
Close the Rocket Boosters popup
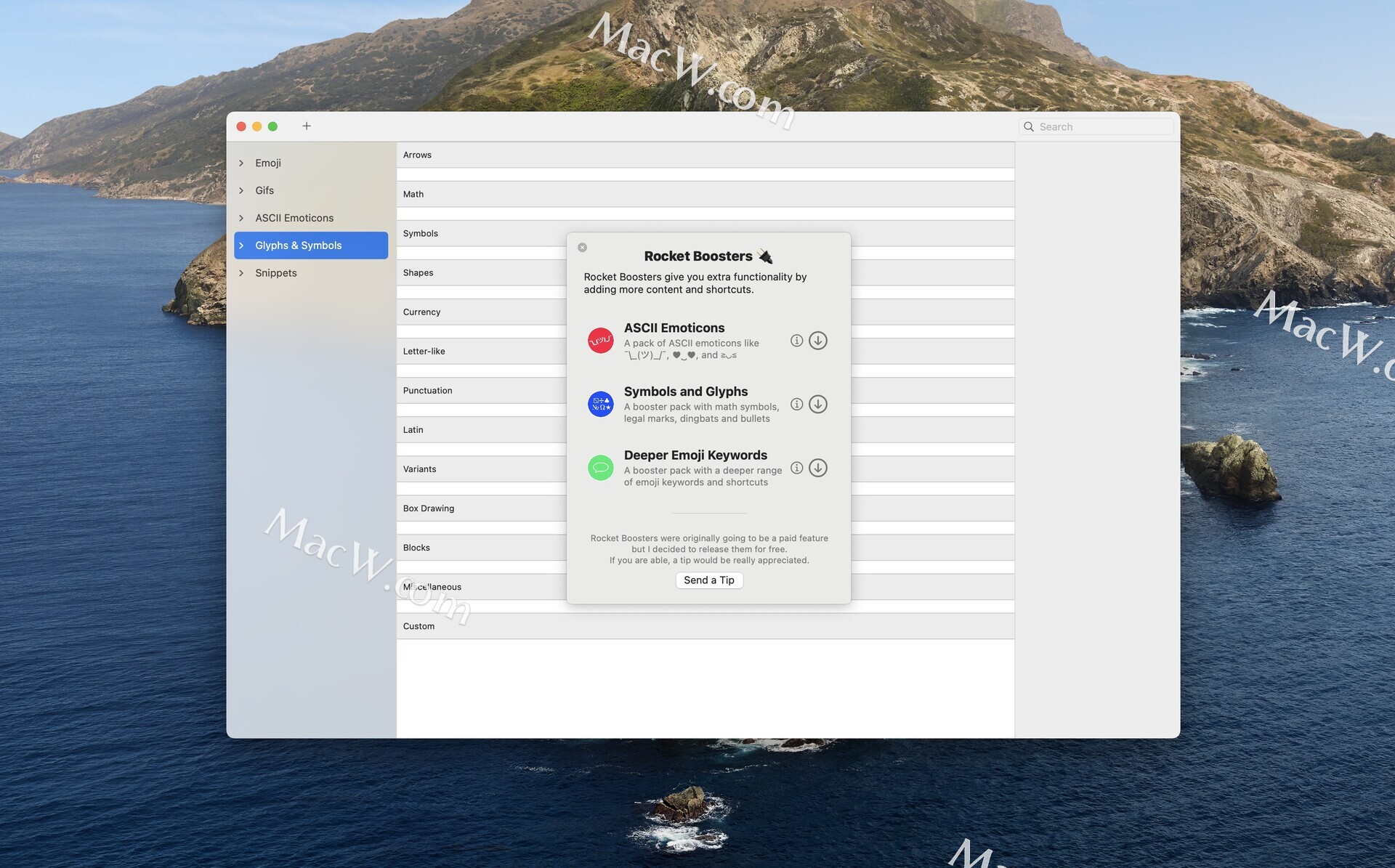click(582, 248)
